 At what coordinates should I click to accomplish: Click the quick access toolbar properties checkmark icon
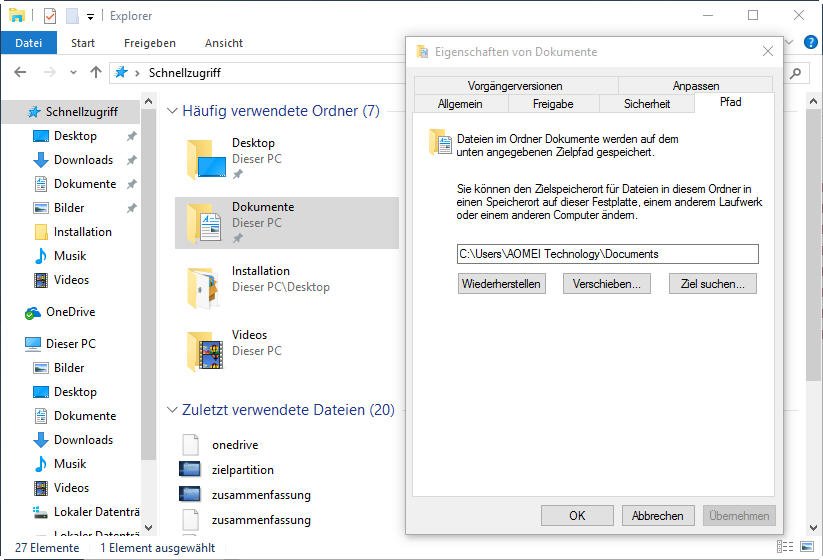pos(50,16)
